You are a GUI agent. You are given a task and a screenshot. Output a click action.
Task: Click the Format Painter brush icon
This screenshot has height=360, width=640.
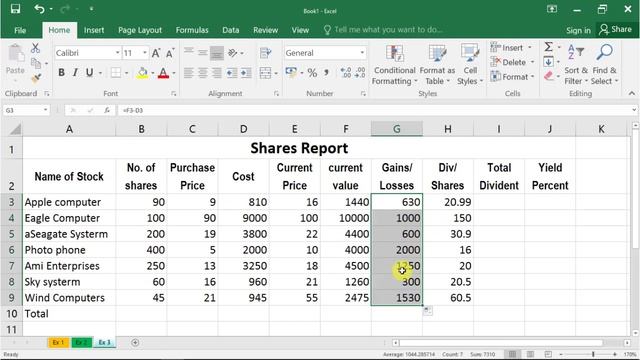pyautogui.click(x=36, y=78)
